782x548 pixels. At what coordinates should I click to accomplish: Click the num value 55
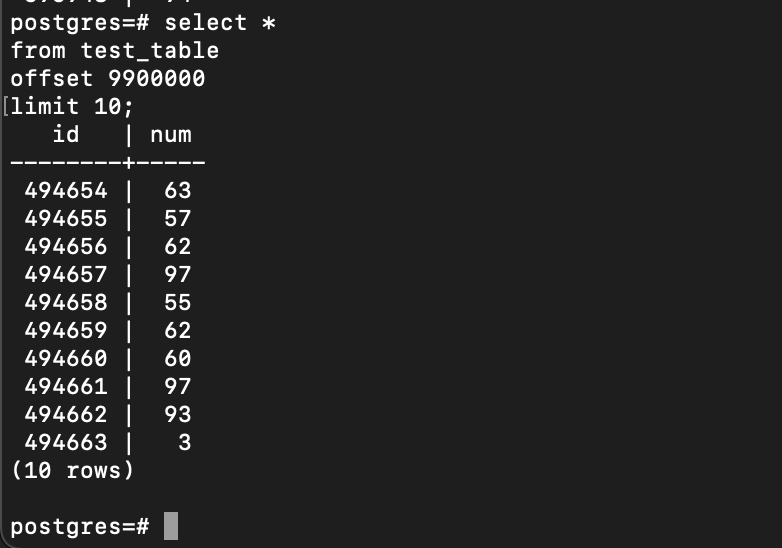[x=177, y=302]
